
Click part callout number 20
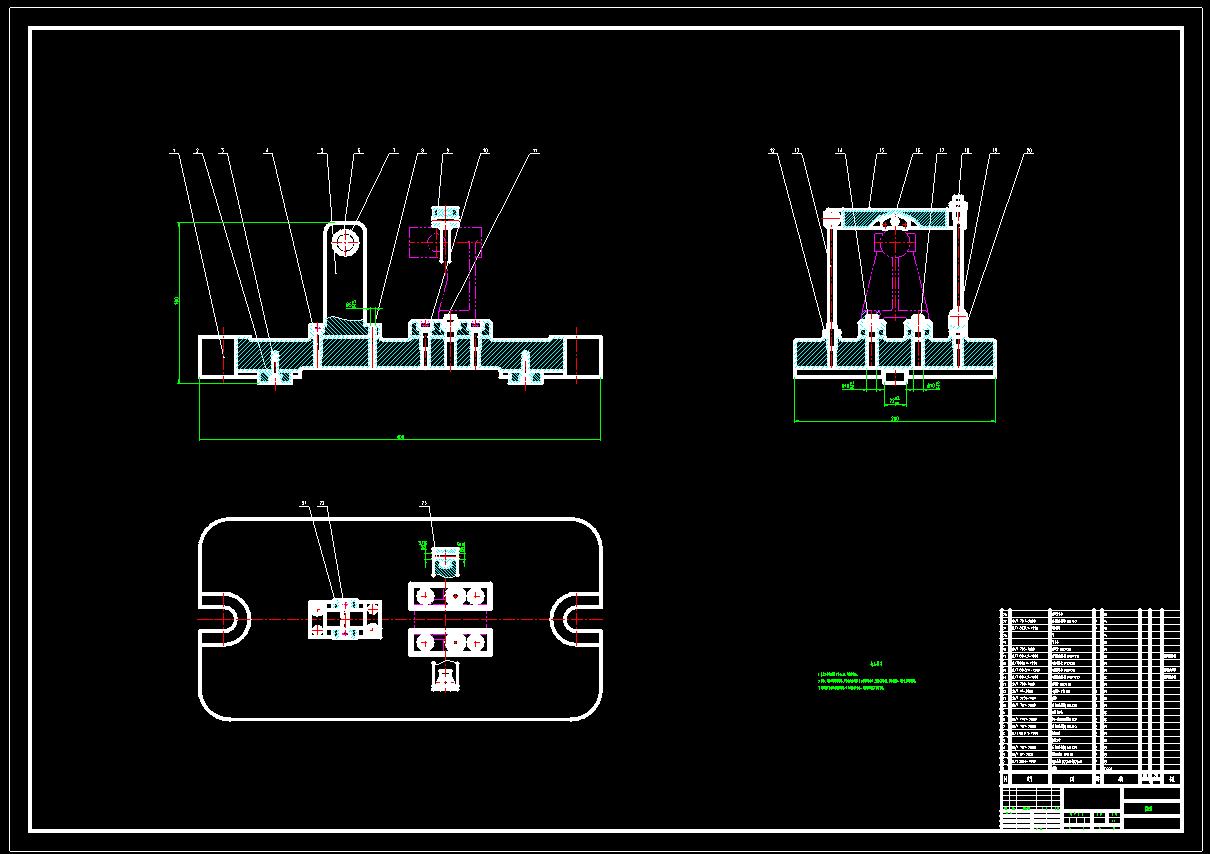(x=1029, y=151)
